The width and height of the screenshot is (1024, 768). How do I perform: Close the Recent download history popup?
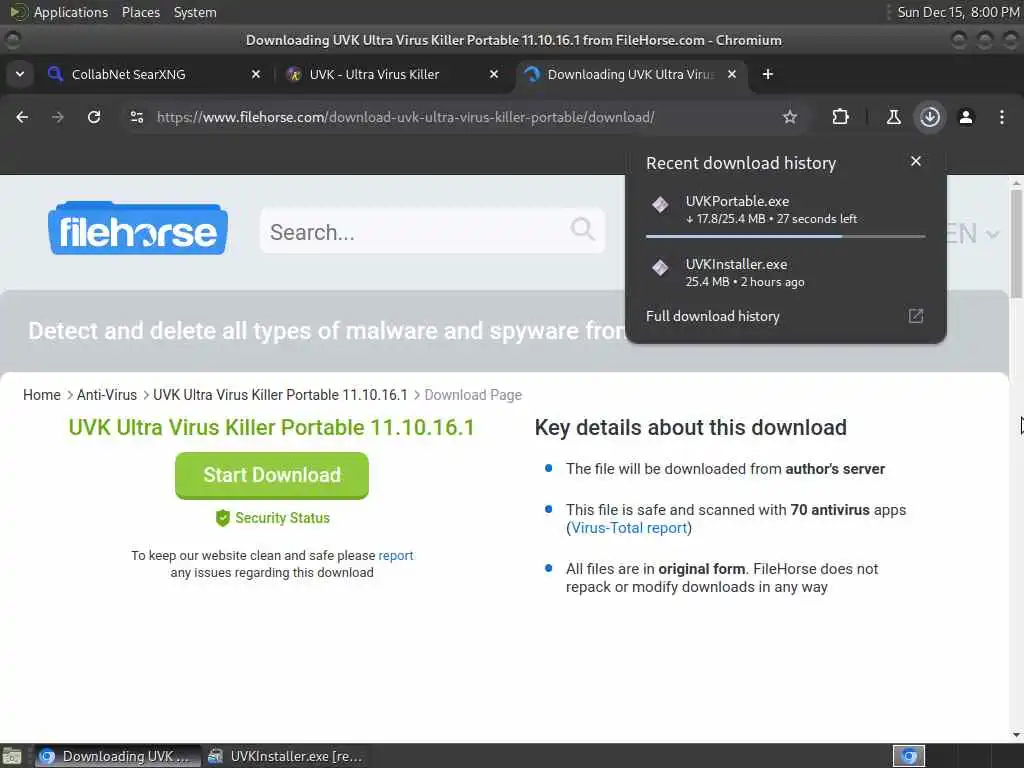click(x=916, y=161)
